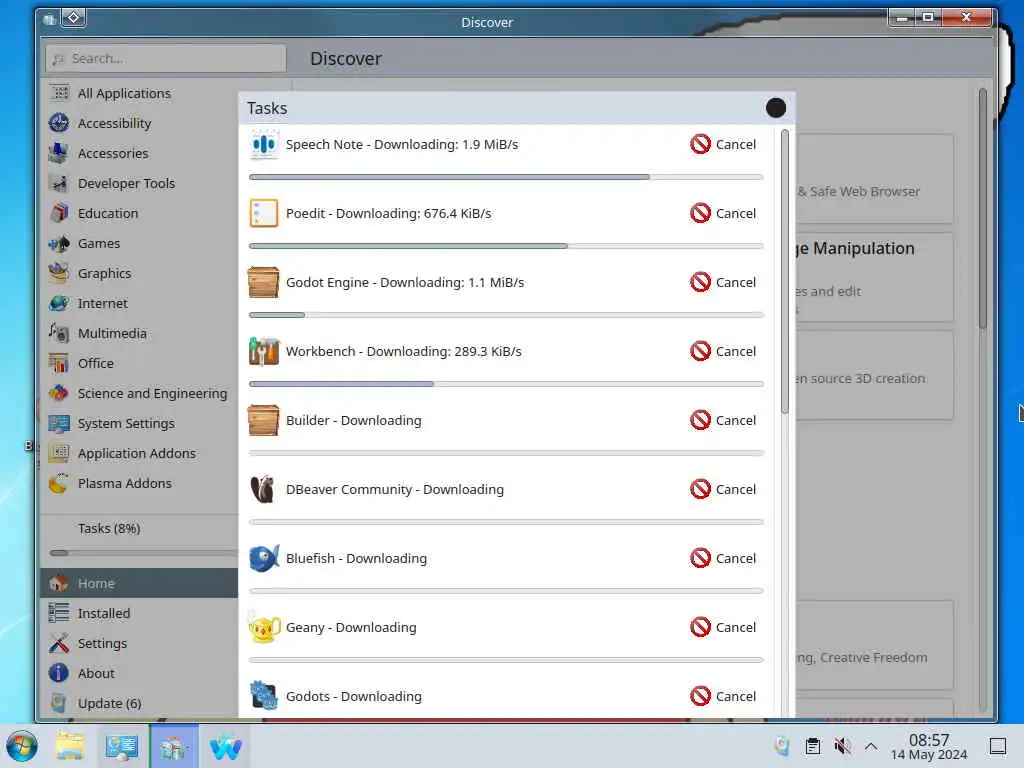The height and width of the screenshot is (768, 1024).
Task: Click the Discover page right scrollbar
Action: coord(983,209)
